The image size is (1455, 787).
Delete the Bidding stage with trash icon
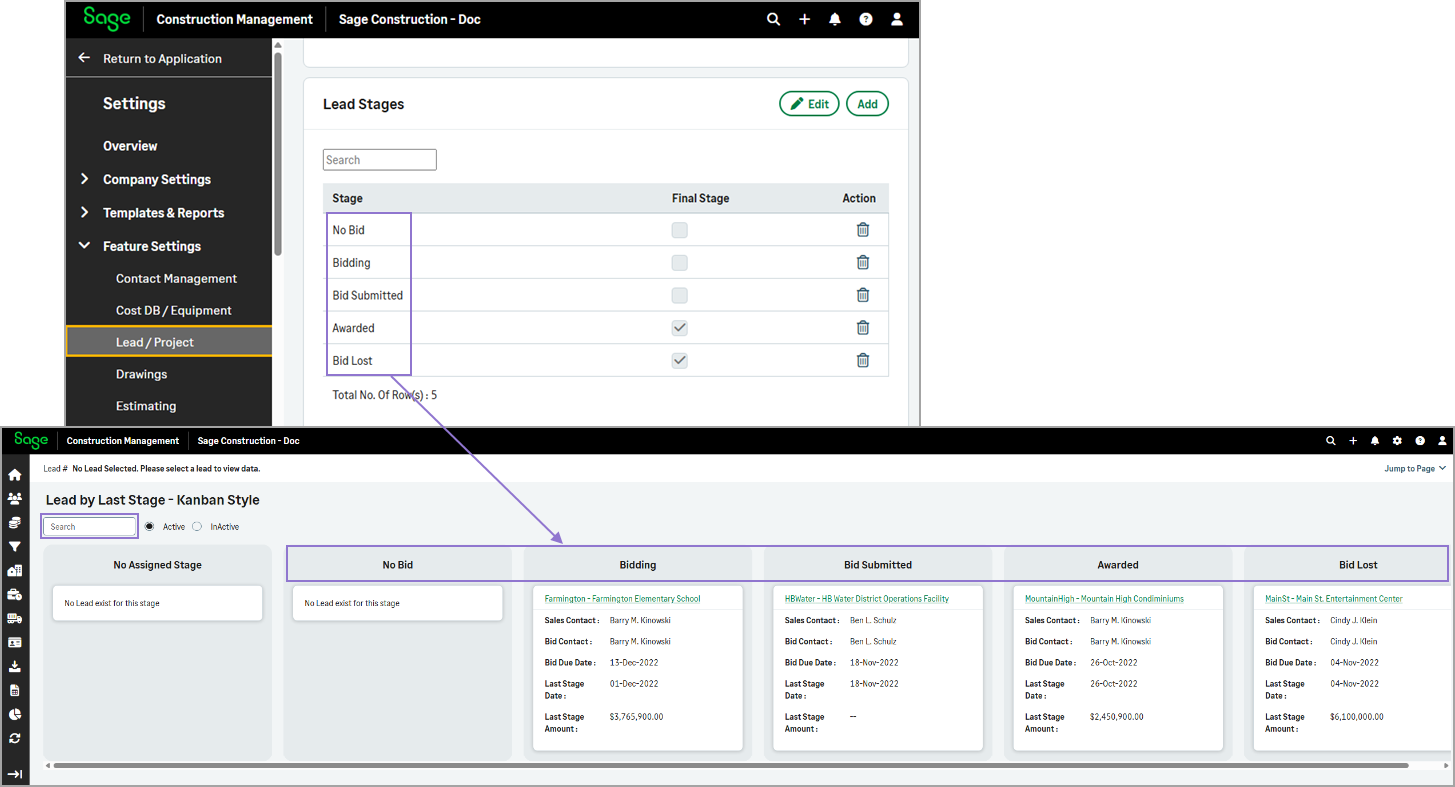coord(863,262)
